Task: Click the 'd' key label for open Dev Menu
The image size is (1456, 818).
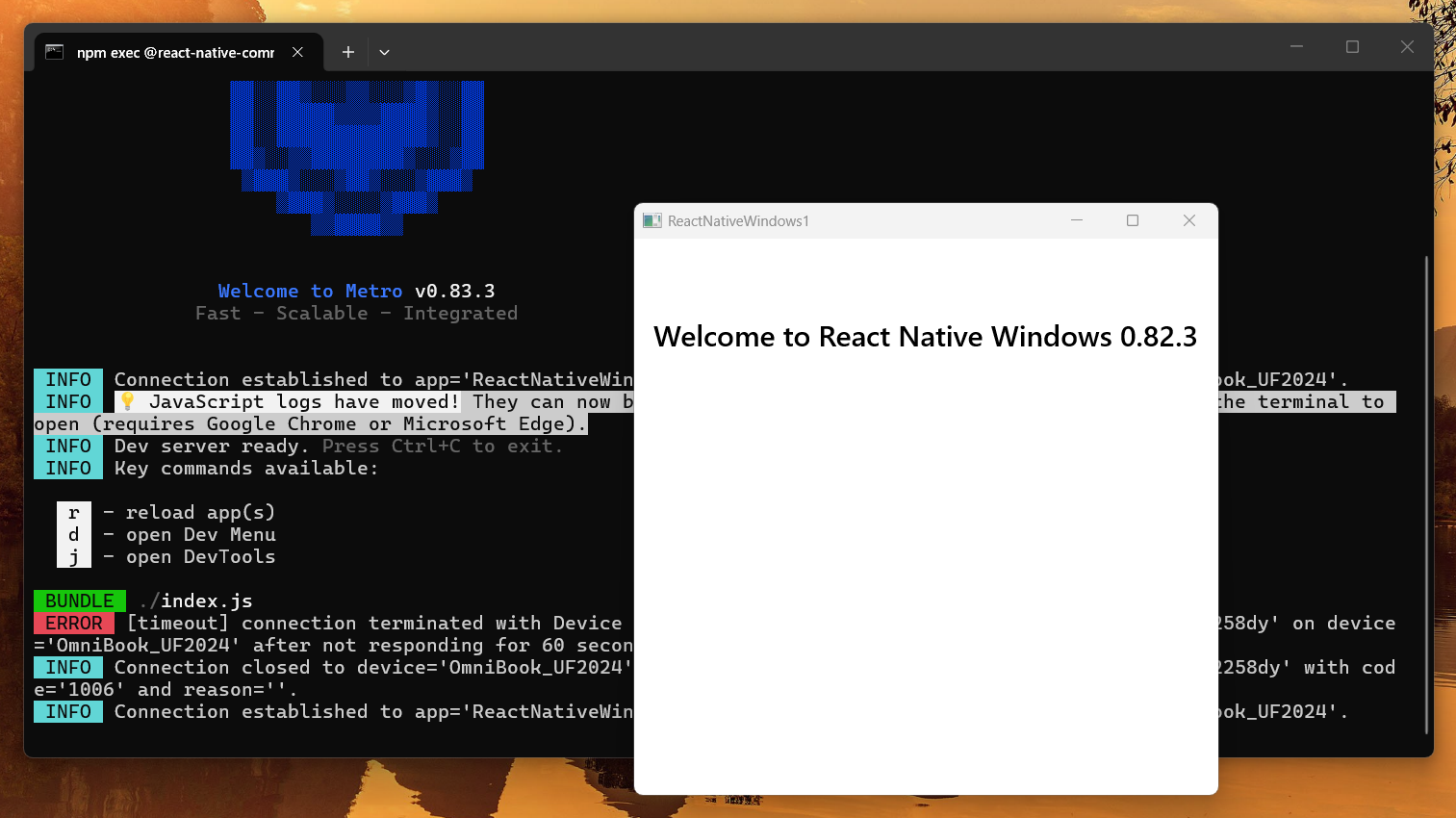Action: pyautogui.click(x=74, y=534)
